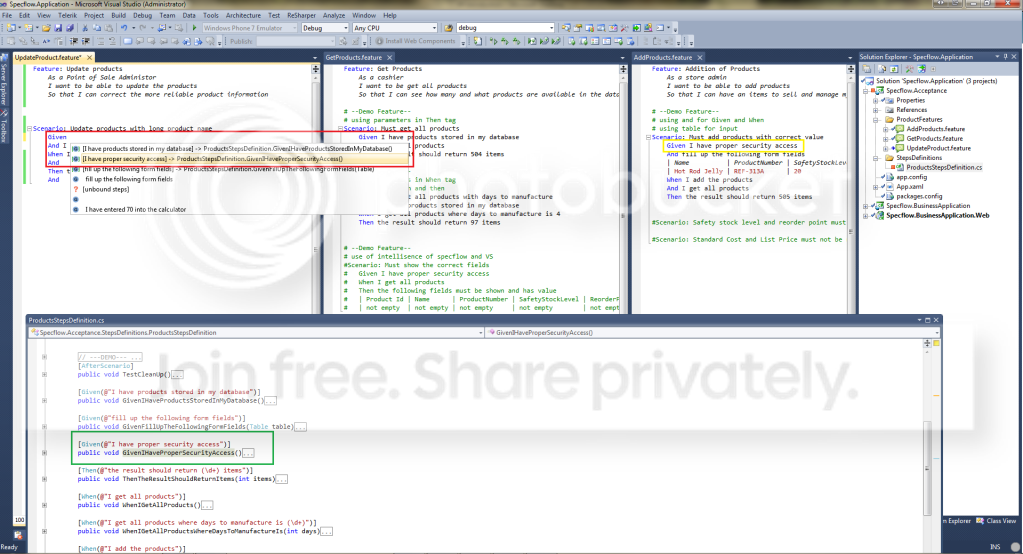Screen dimensions: 1023x554
Task: Select 'I have products stored in my database' suggestion
Action: point(239,149)
